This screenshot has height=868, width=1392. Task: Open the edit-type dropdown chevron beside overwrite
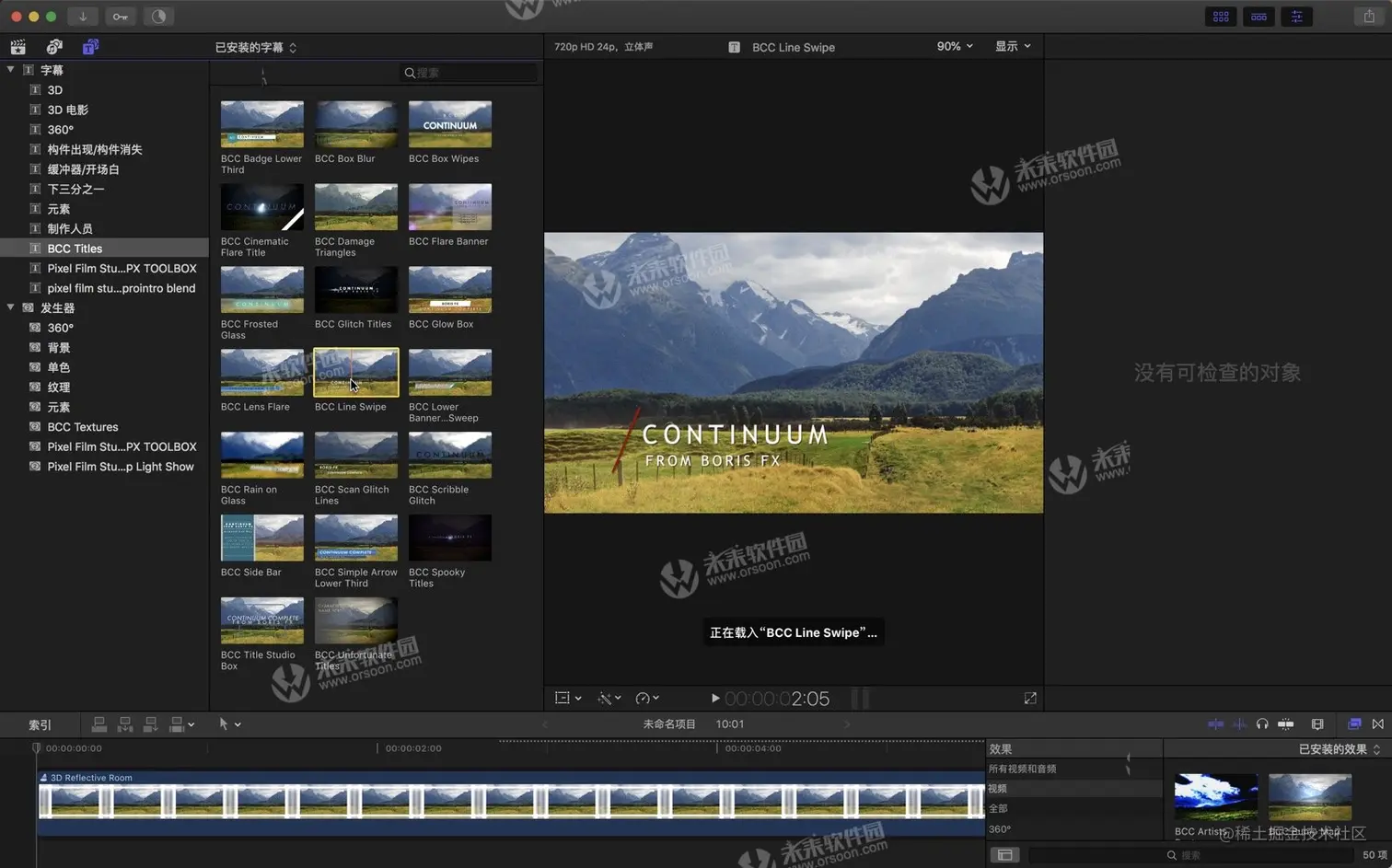pos(191,725)
